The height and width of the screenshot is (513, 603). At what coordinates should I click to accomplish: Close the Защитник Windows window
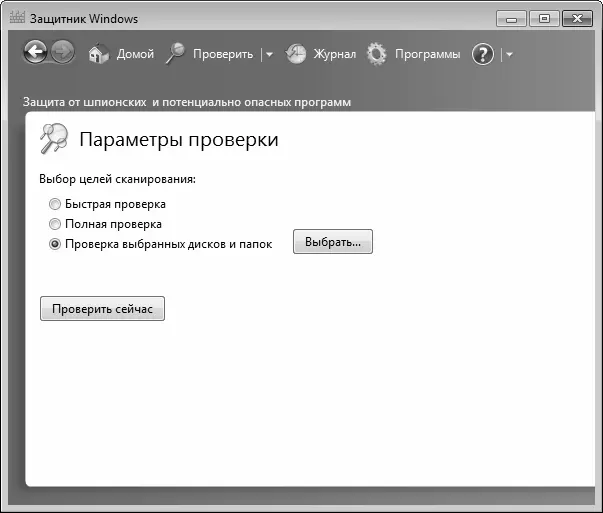click(x=577, y=18)
